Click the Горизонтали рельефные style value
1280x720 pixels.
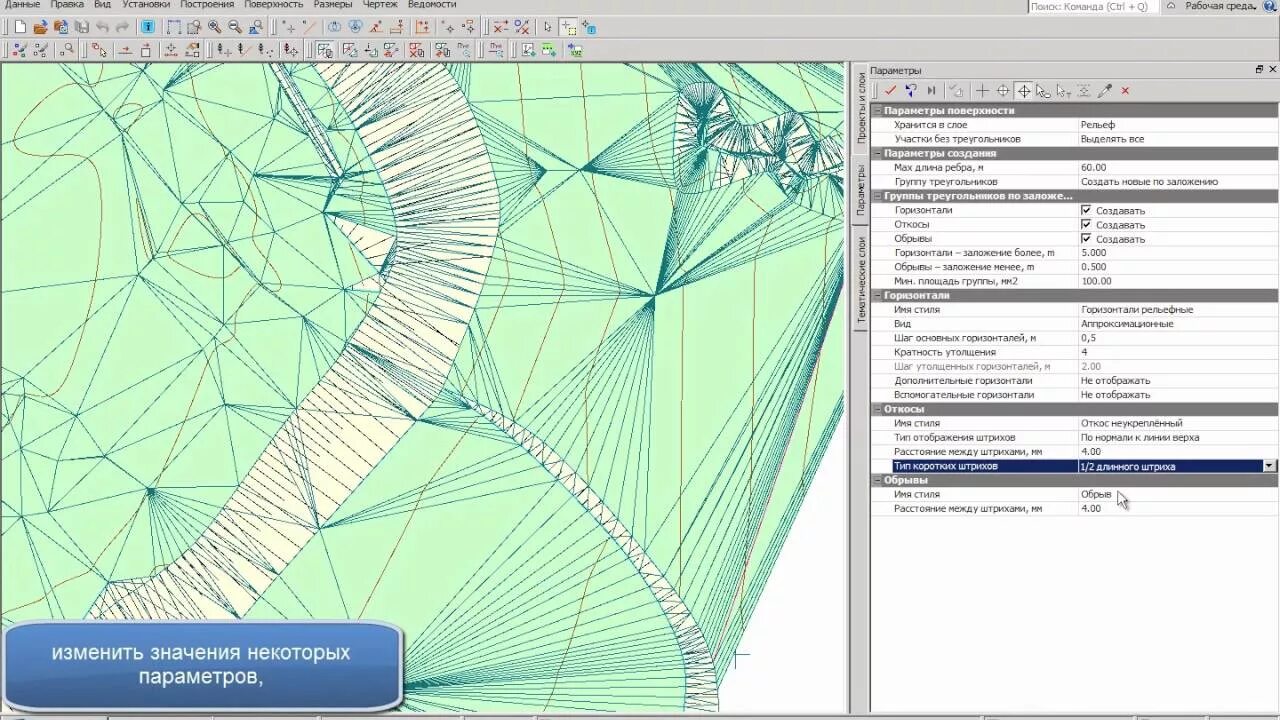tap(1137, 310)
